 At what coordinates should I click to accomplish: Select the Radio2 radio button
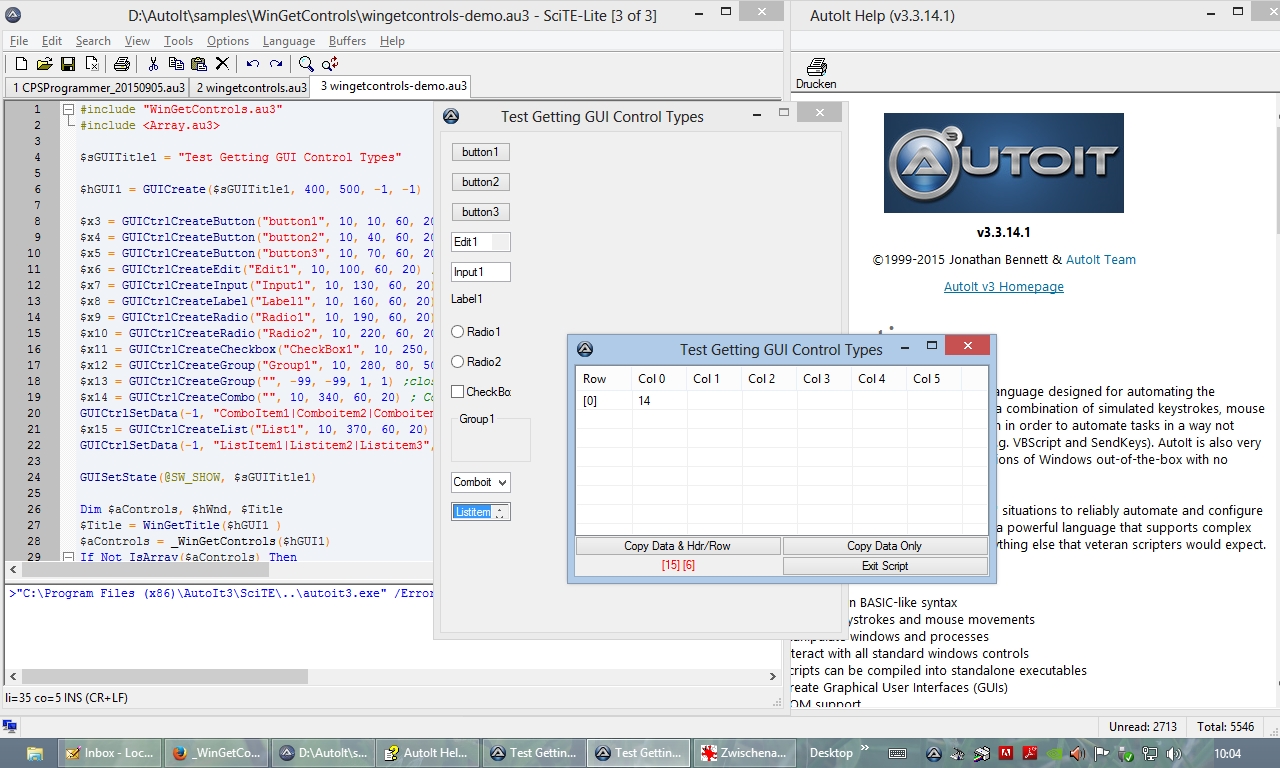pos(458,362)
